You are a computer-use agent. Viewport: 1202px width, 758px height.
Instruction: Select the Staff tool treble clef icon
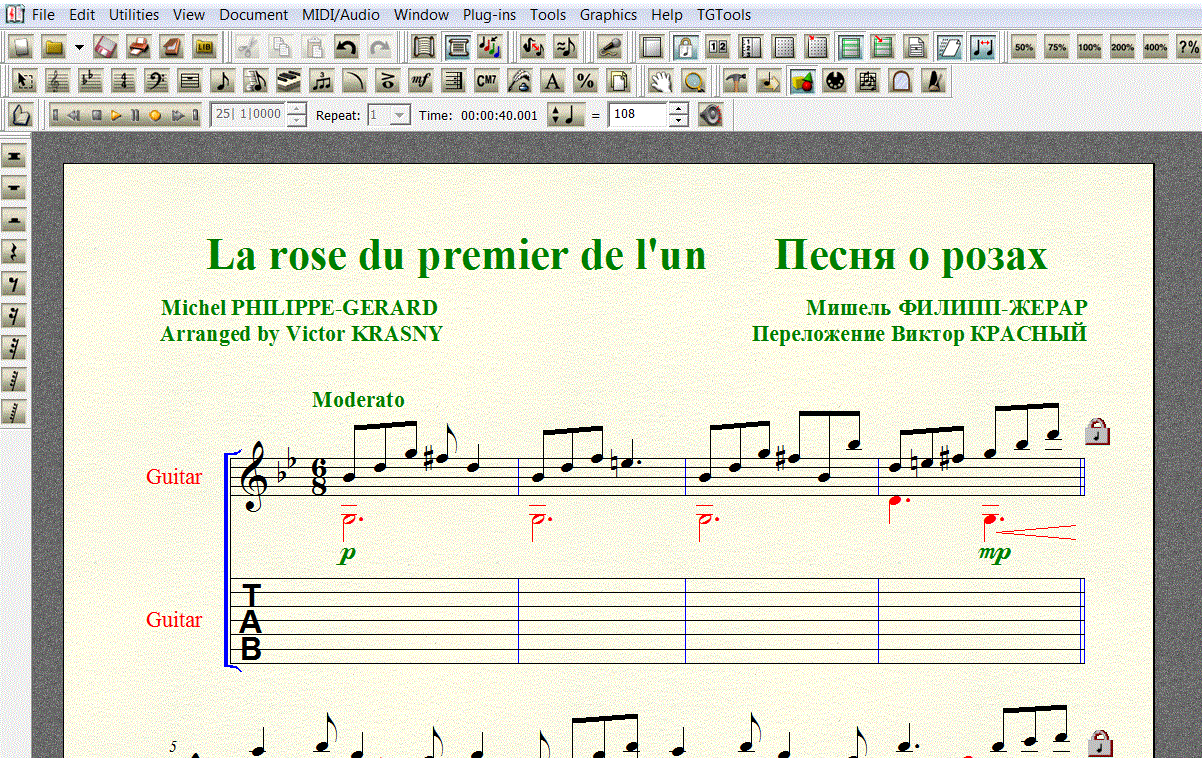coord(58,82)
